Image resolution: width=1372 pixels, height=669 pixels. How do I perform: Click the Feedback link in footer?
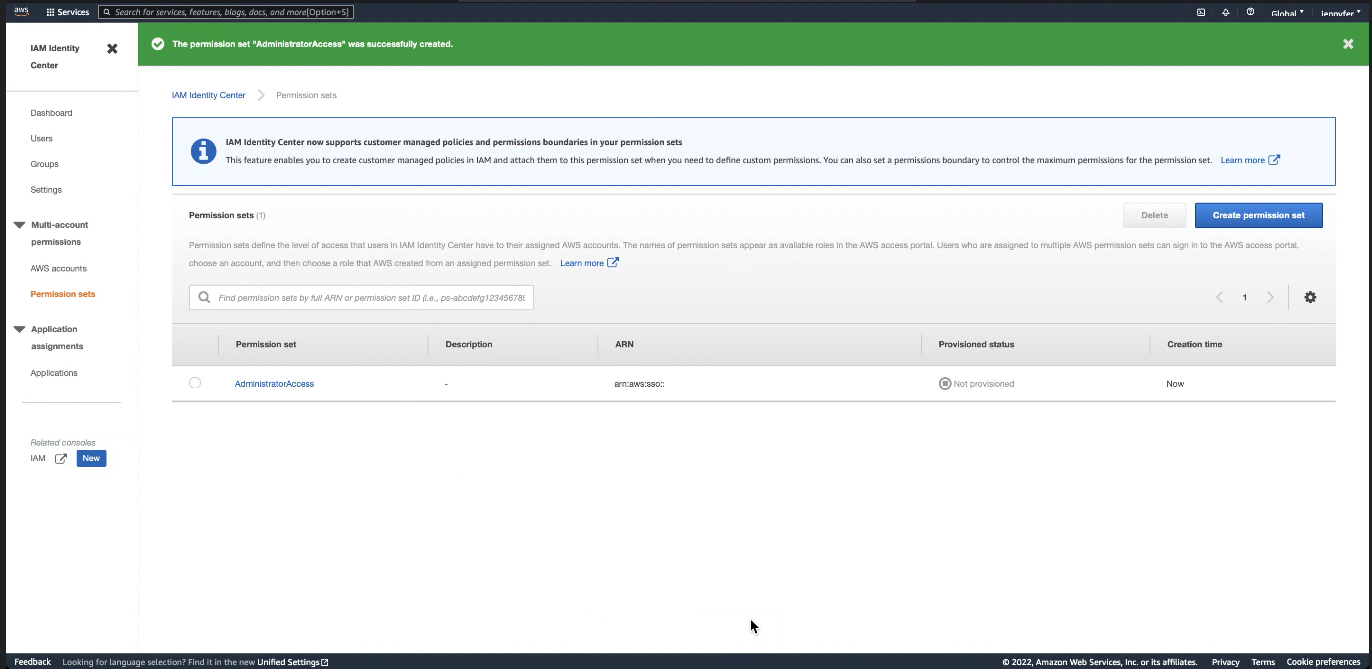[x=32, y=662]
